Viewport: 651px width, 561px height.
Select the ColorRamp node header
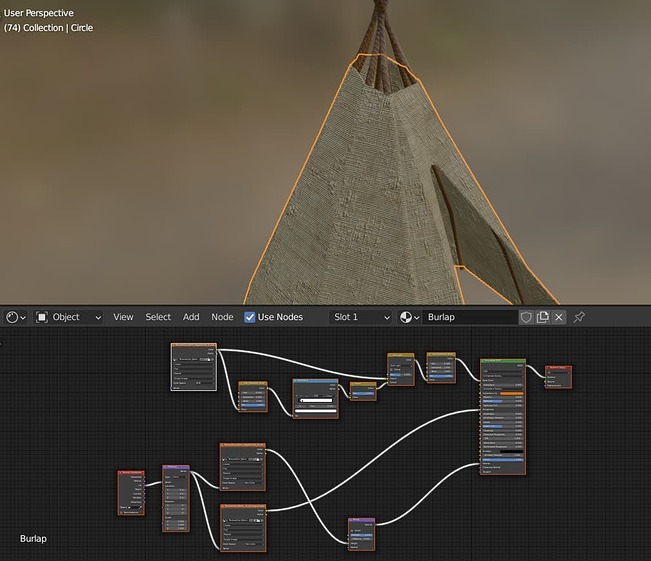pyautogui.click(x=316, y=380)
